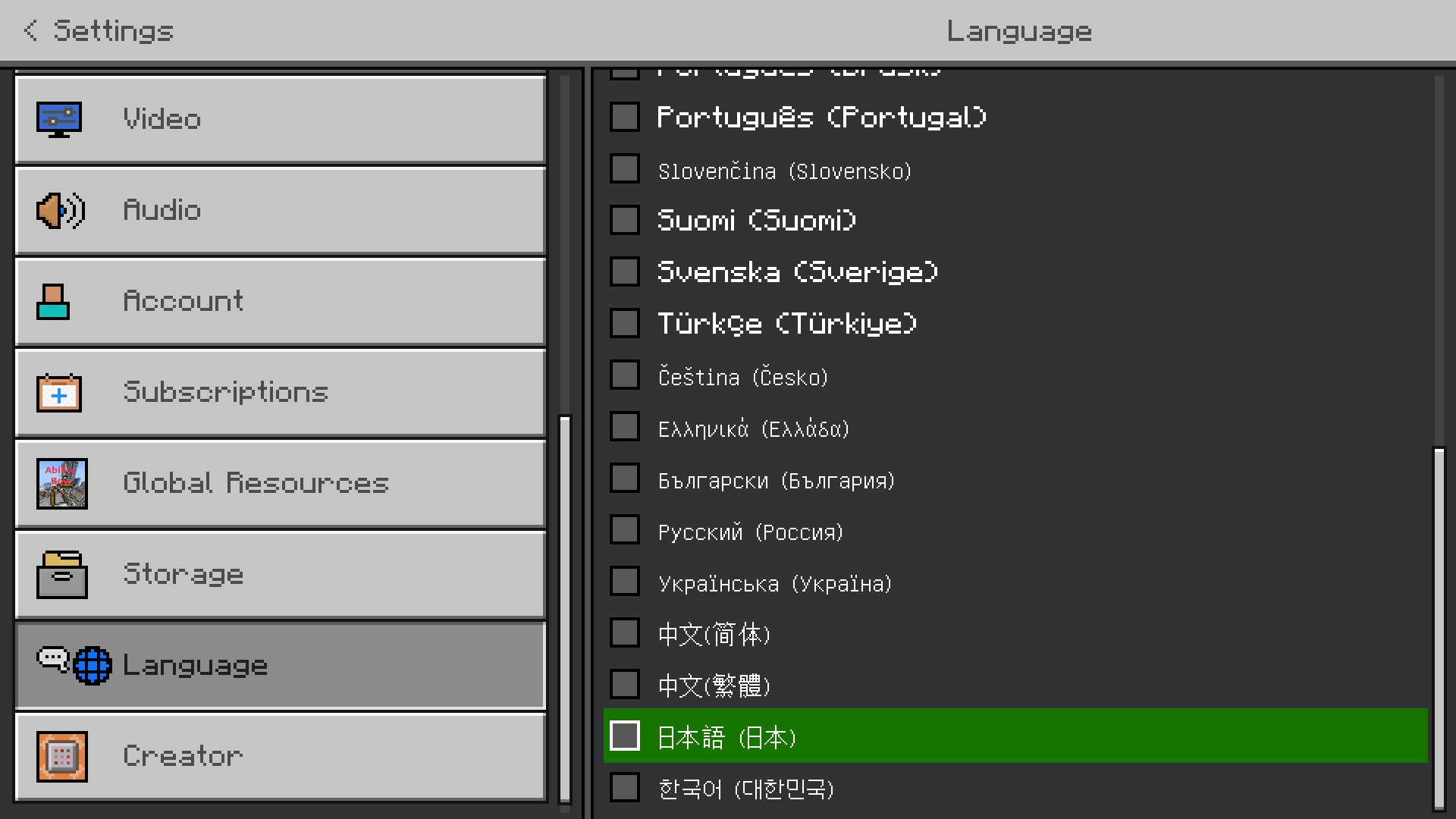This screenshot has height=819, width=1456.
Task: Check the Svenska (Sverige) checkbox
Action: pyautogui.click(x=625, y=271)
